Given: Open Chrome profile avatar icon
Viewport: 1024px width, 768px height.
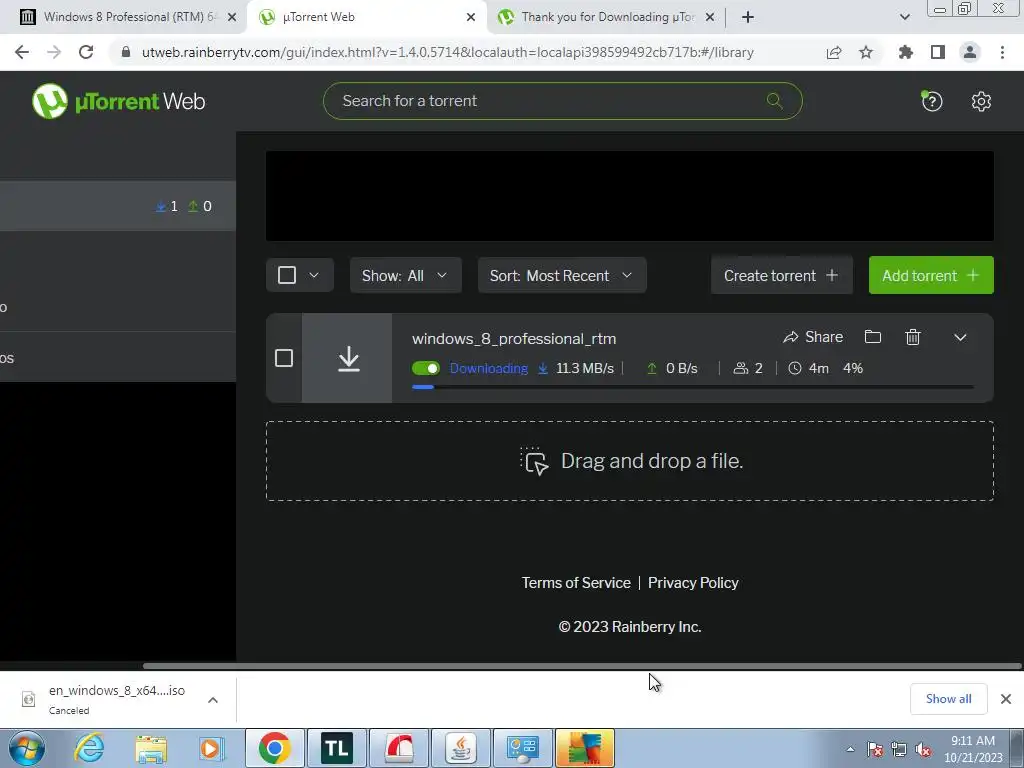Looking at the screenshot, I should pos(970,52).
